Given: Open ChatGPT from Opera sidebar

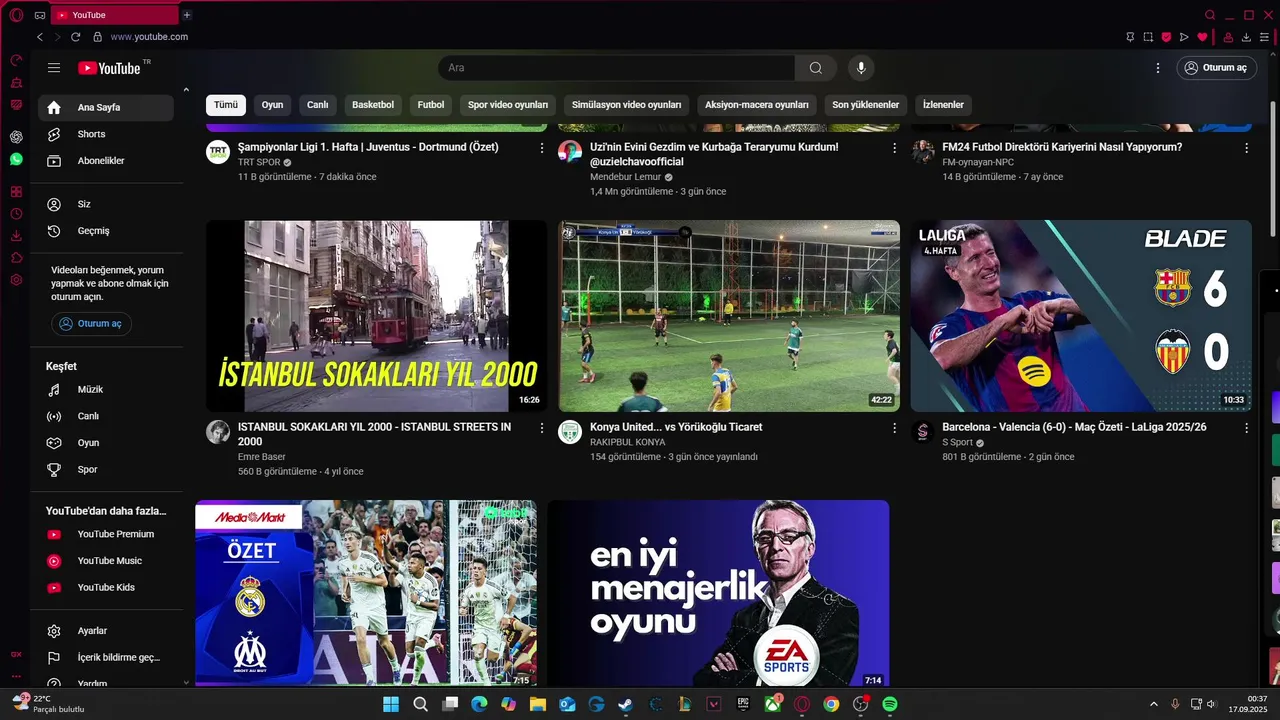Looking at the screenshot, I should [16, 137].
